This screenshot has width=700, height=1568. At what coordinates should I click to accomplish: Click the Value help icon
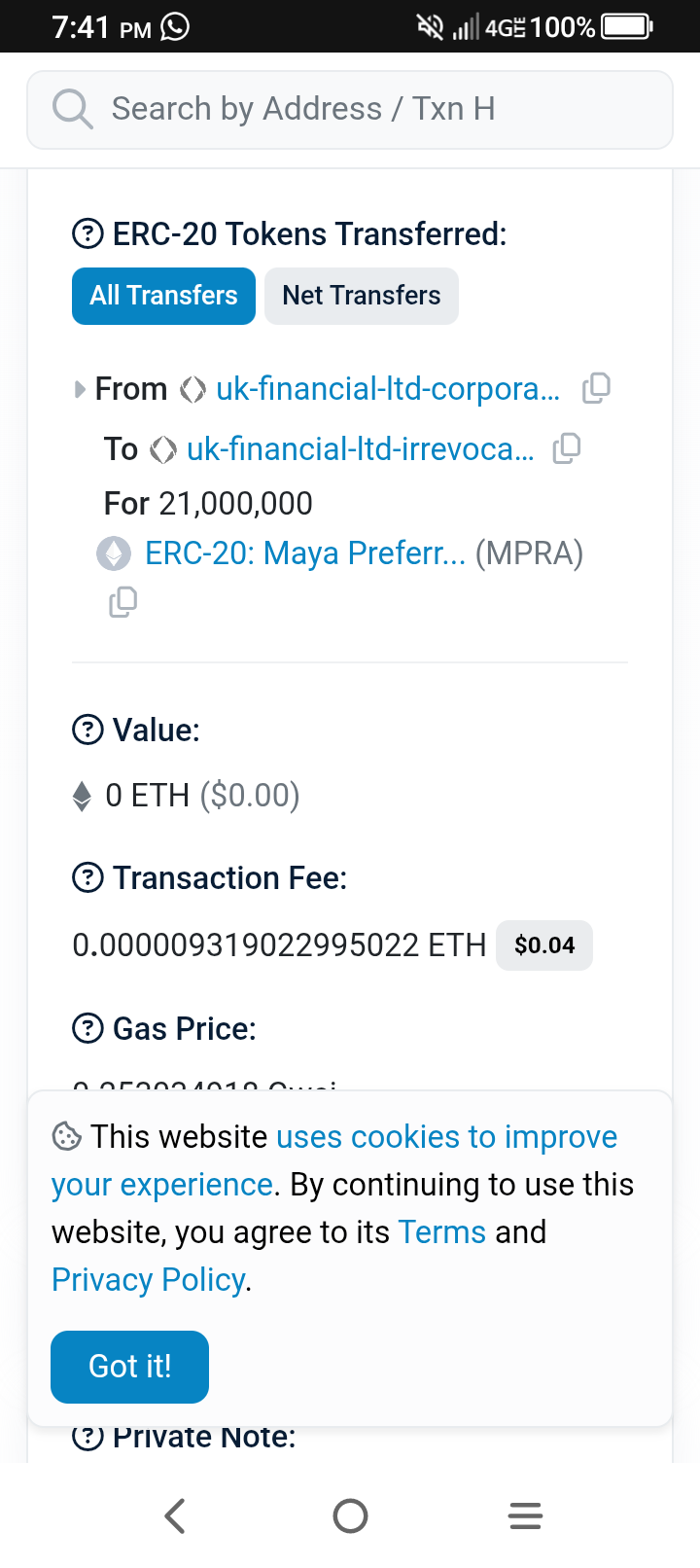pyautogui.click(x=87, y=730)
